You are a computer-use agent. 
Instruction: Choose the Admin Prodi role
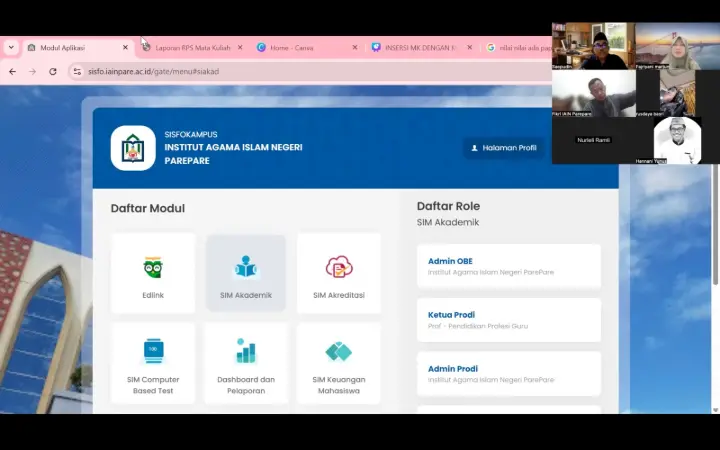tap(508, 373)
